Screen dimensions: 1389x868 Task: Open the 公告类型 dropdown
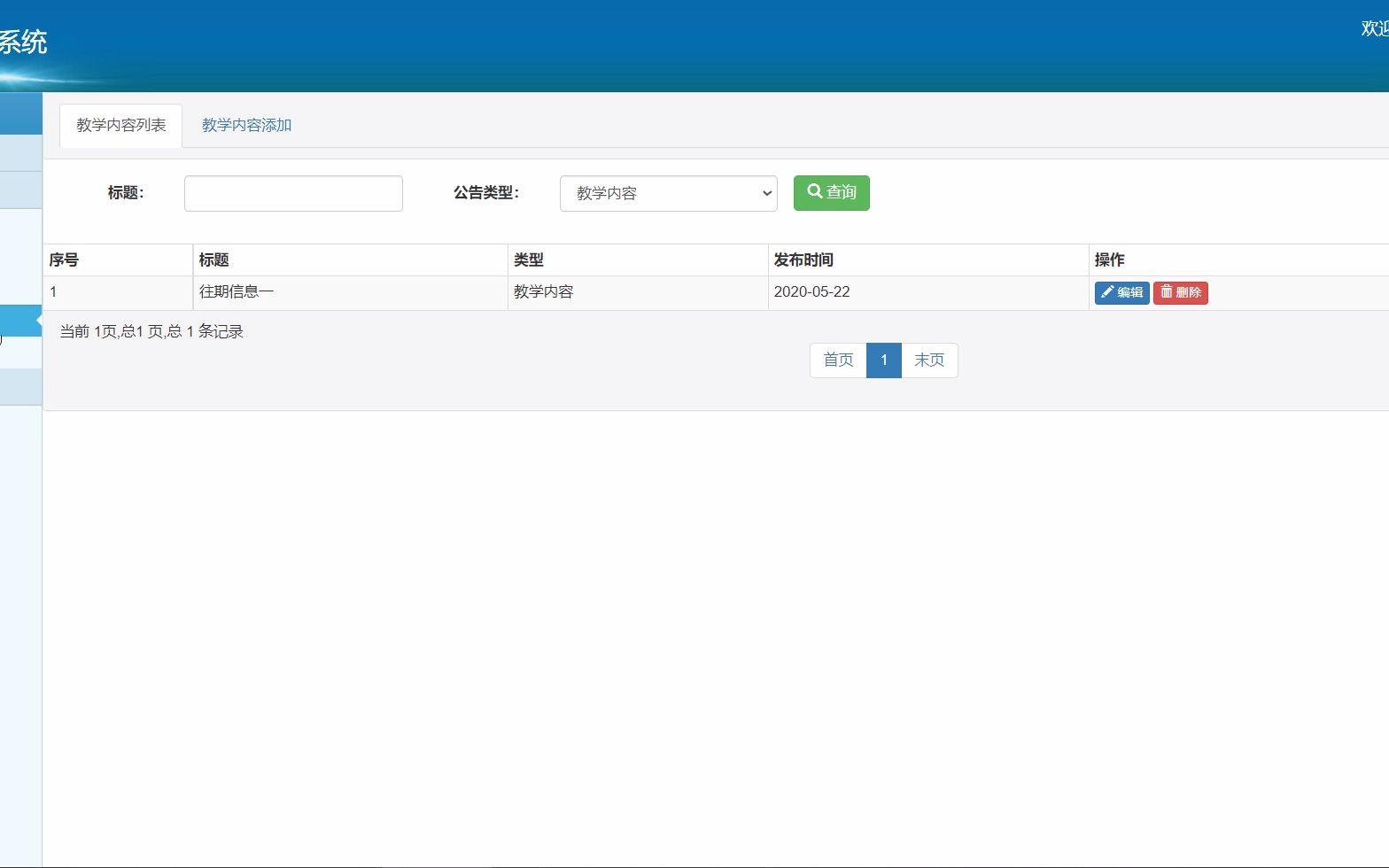[x=669, y=193]
